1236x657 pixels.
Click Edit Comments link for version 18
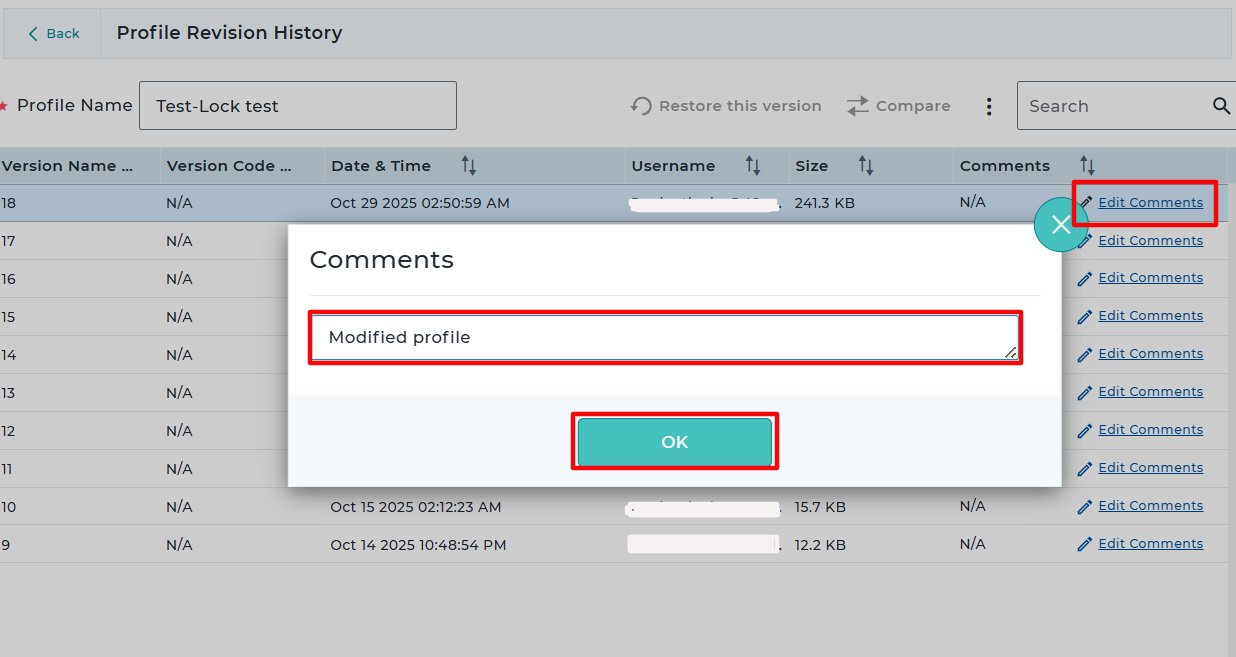(x=1150, y=203)
